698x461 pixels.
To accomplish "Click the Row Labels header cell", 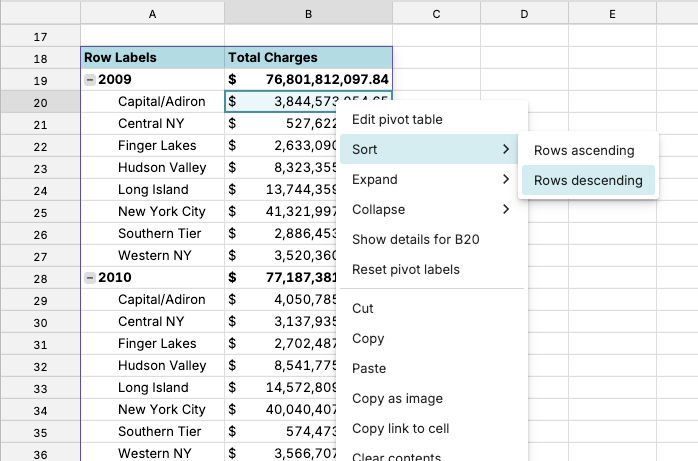I will click(153, 57).
